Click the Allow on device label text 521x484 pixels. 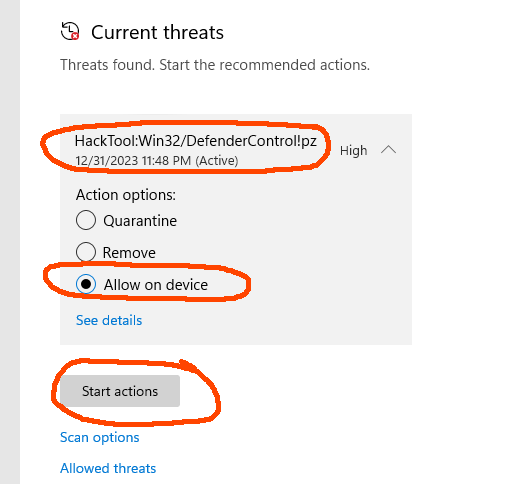[x=156, y=285]
